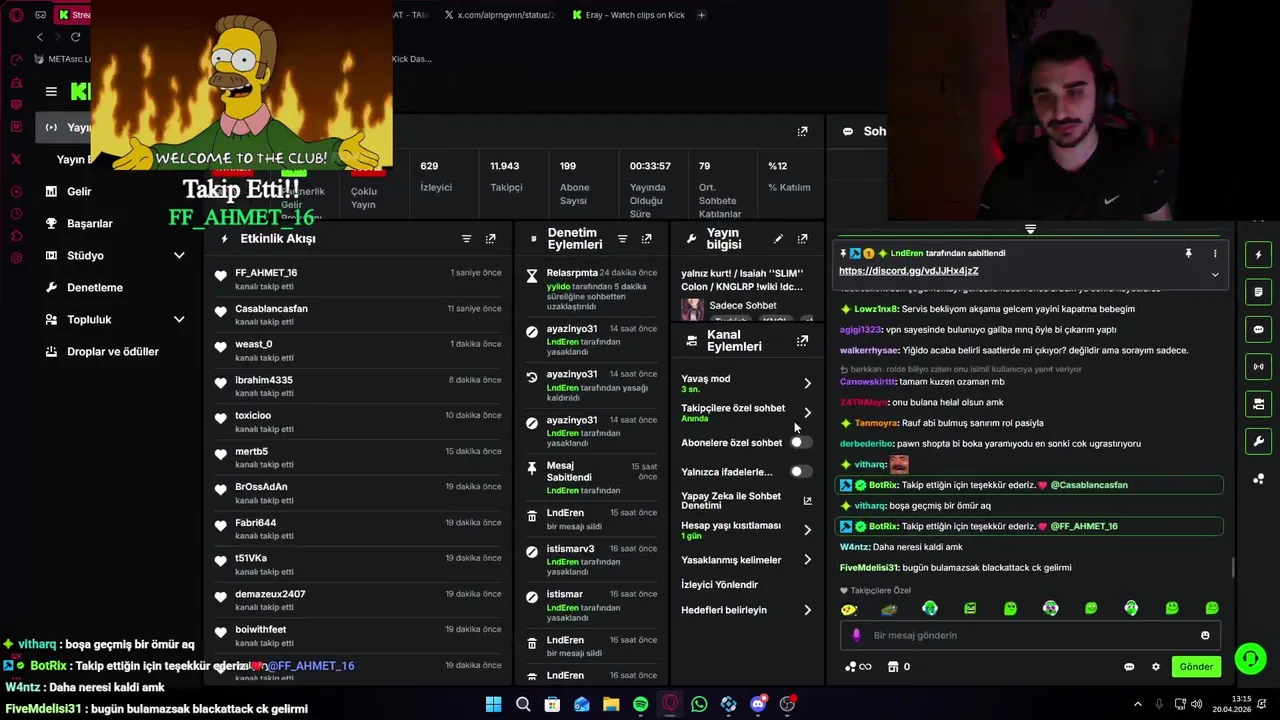Send chat message with Gönder button
Image resolution: width=1280 pixels, height=720 pixels.
click(1196, 667)
